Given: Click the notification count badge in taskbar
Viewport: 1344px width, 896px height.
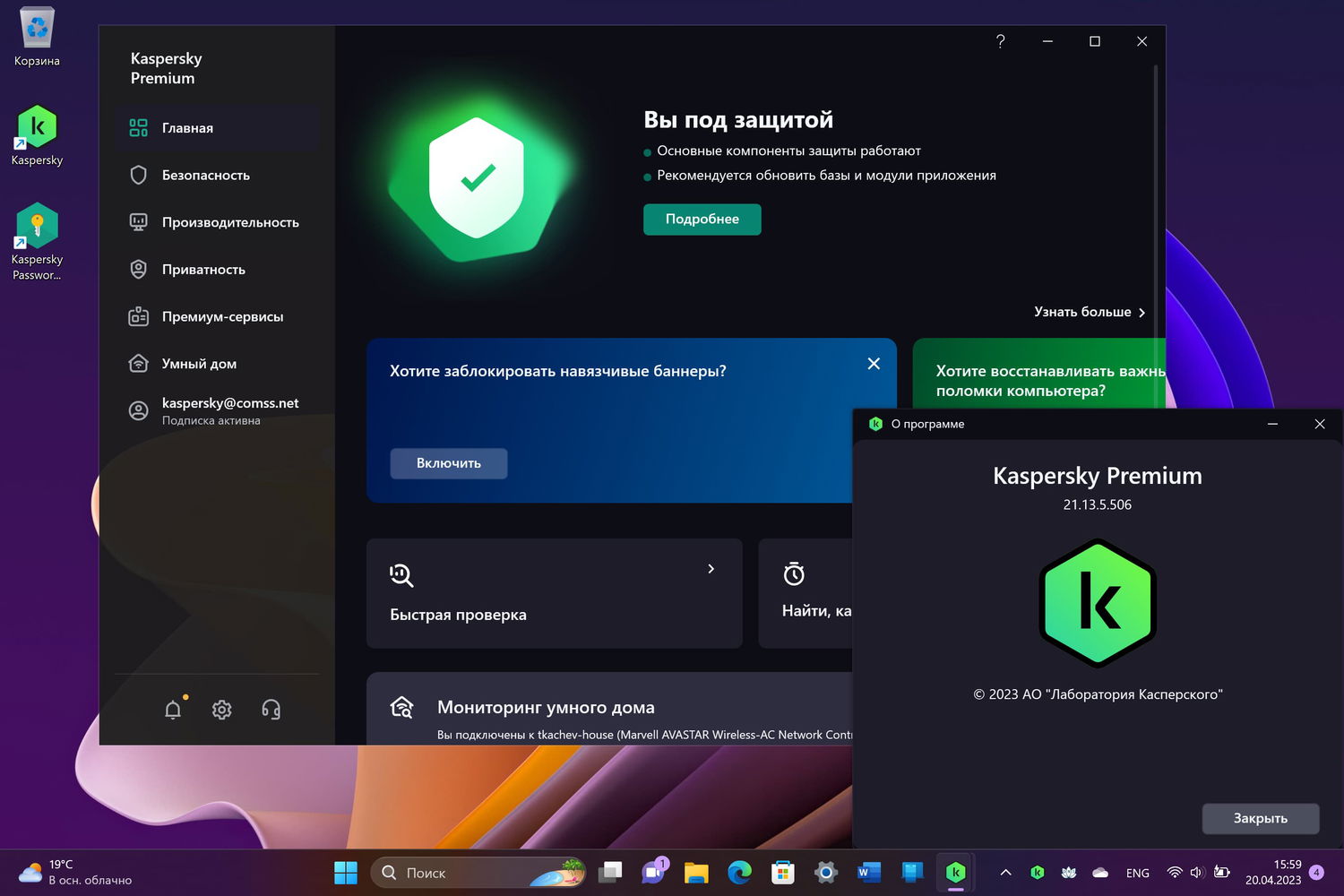Looking at the screenshot, I should click(x=1316, y=873).
